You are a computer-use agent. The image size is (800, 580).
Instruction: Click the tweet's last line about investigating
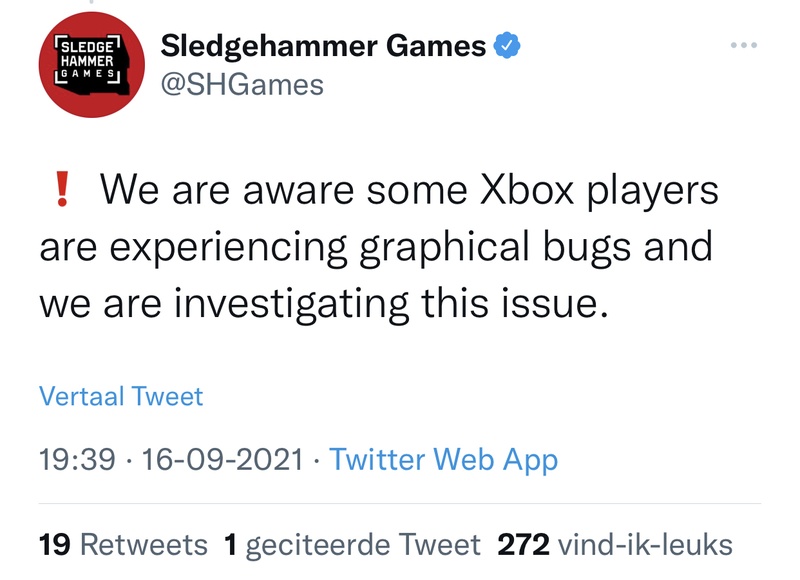pyautogui.click(x=323, y=302)
